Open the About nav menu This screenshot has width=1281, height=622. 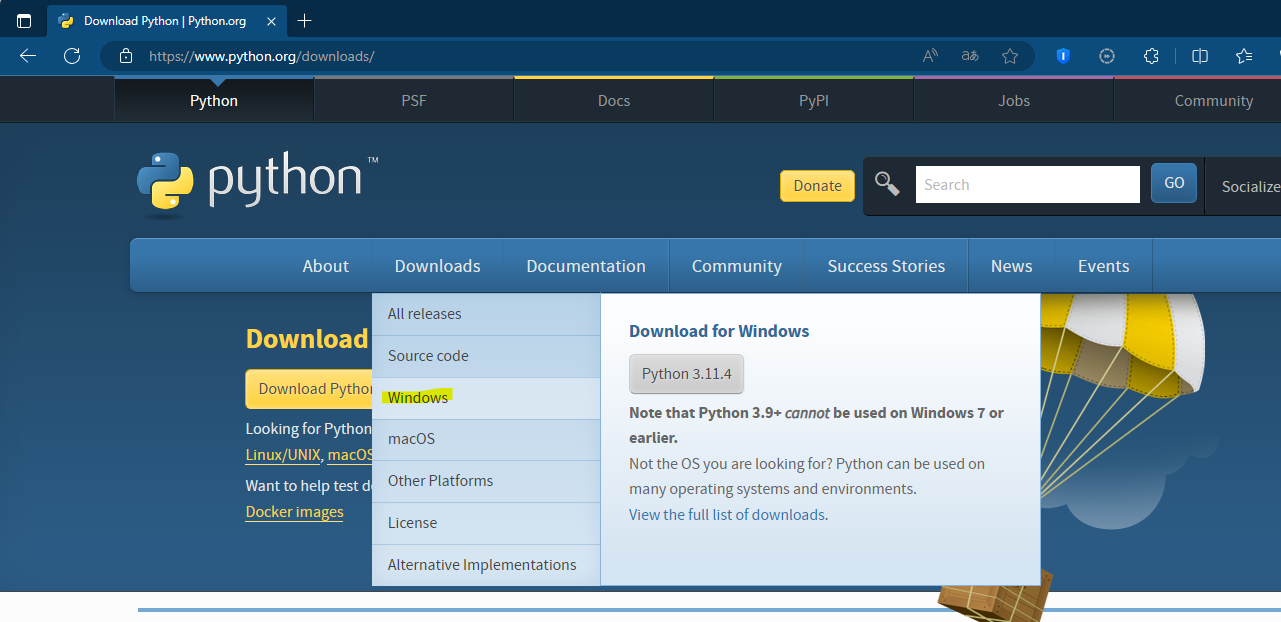[x=326, y=266]
